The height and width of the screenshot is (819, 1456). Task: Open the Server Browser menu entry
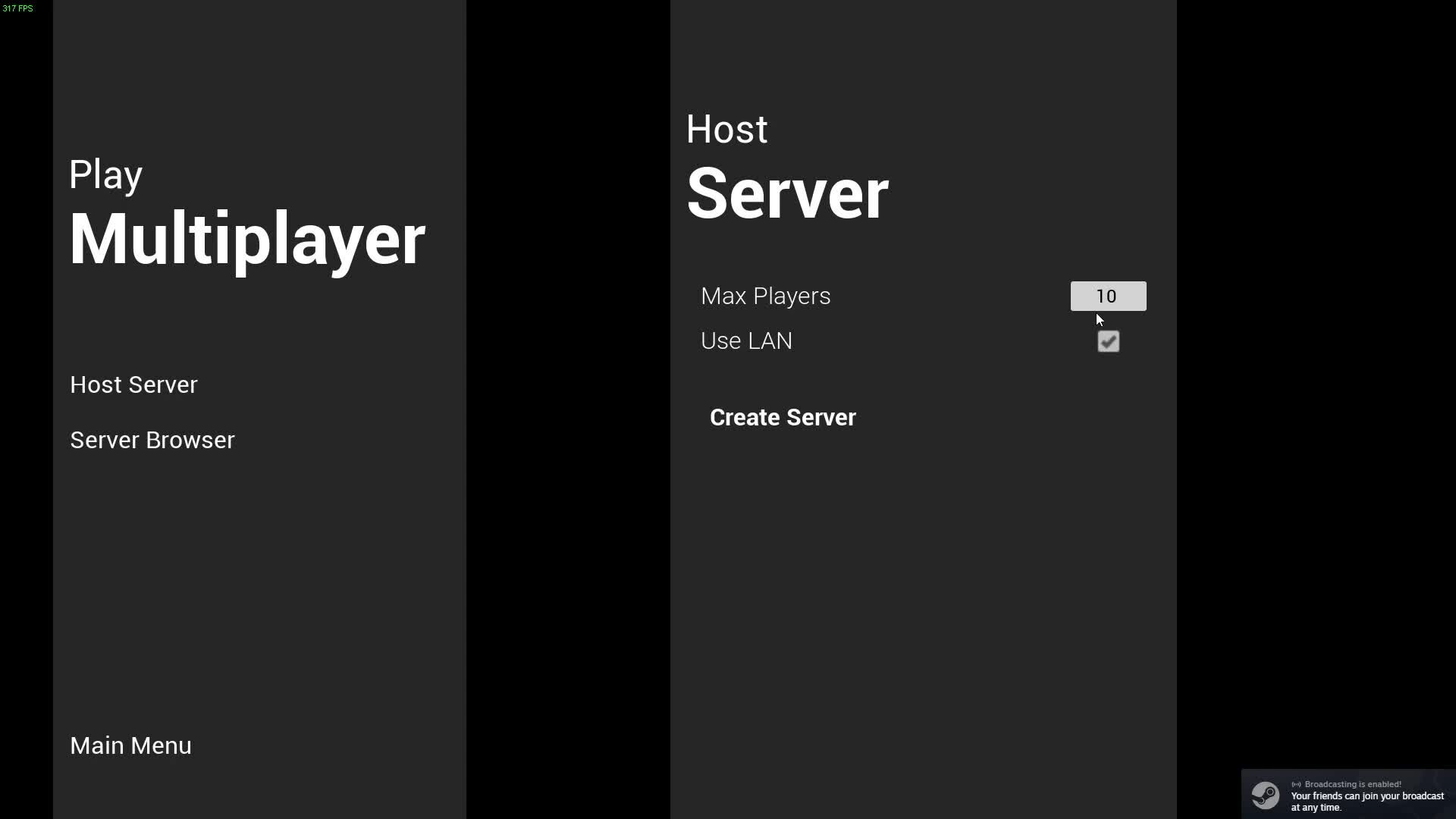click(152, 440)
